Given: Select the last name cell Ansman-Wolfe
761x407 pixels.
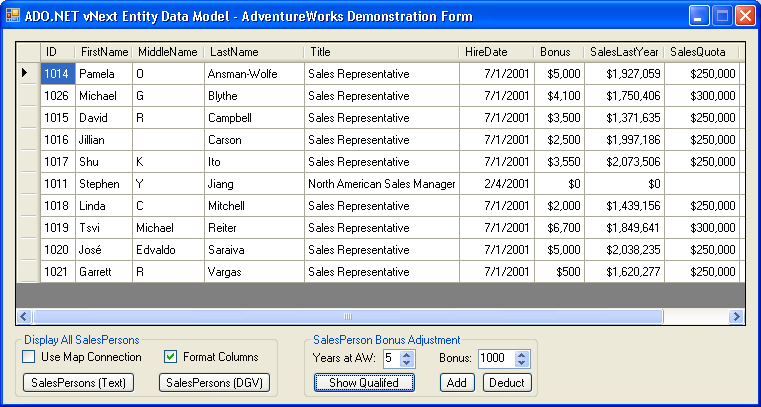Looking at the screenshot, I should 254,74.
